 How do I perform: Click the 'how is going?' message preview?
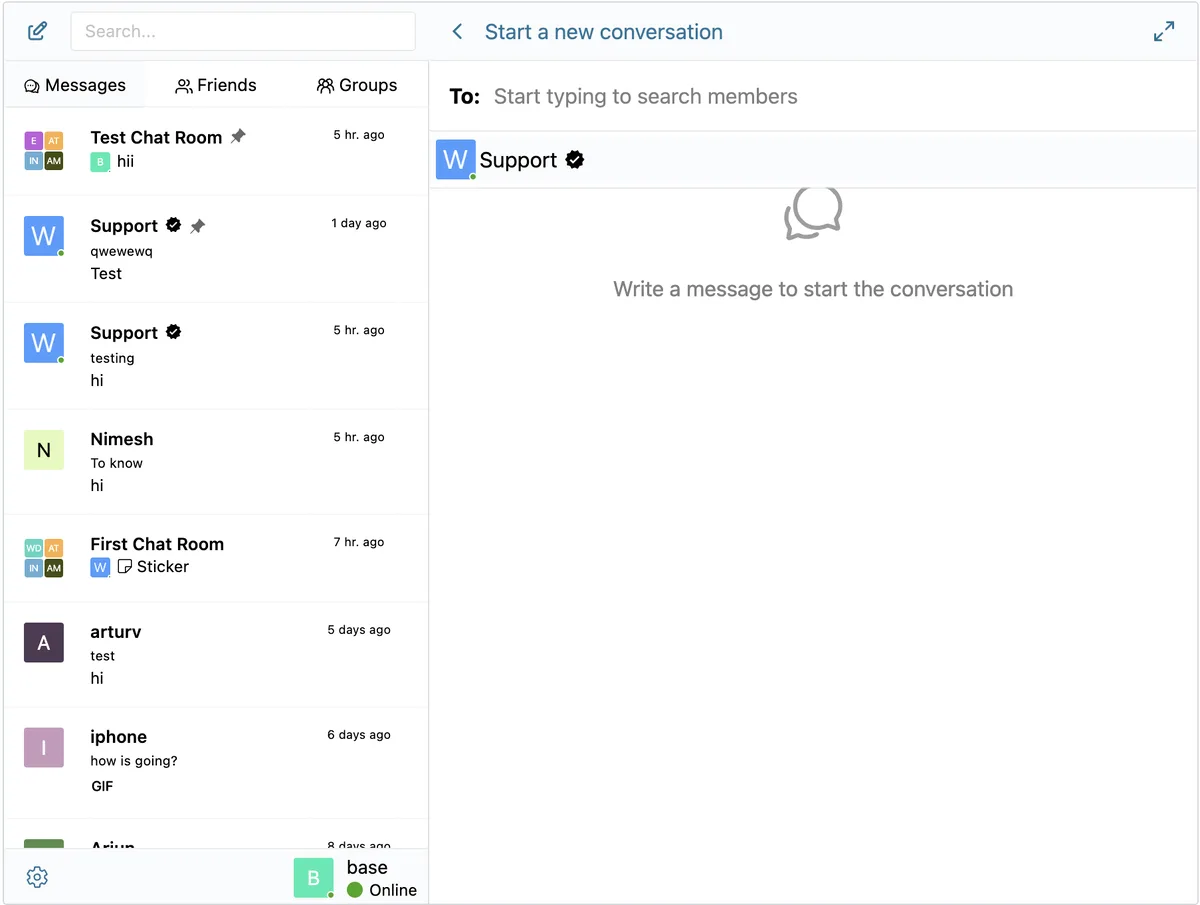click(134, 761)
